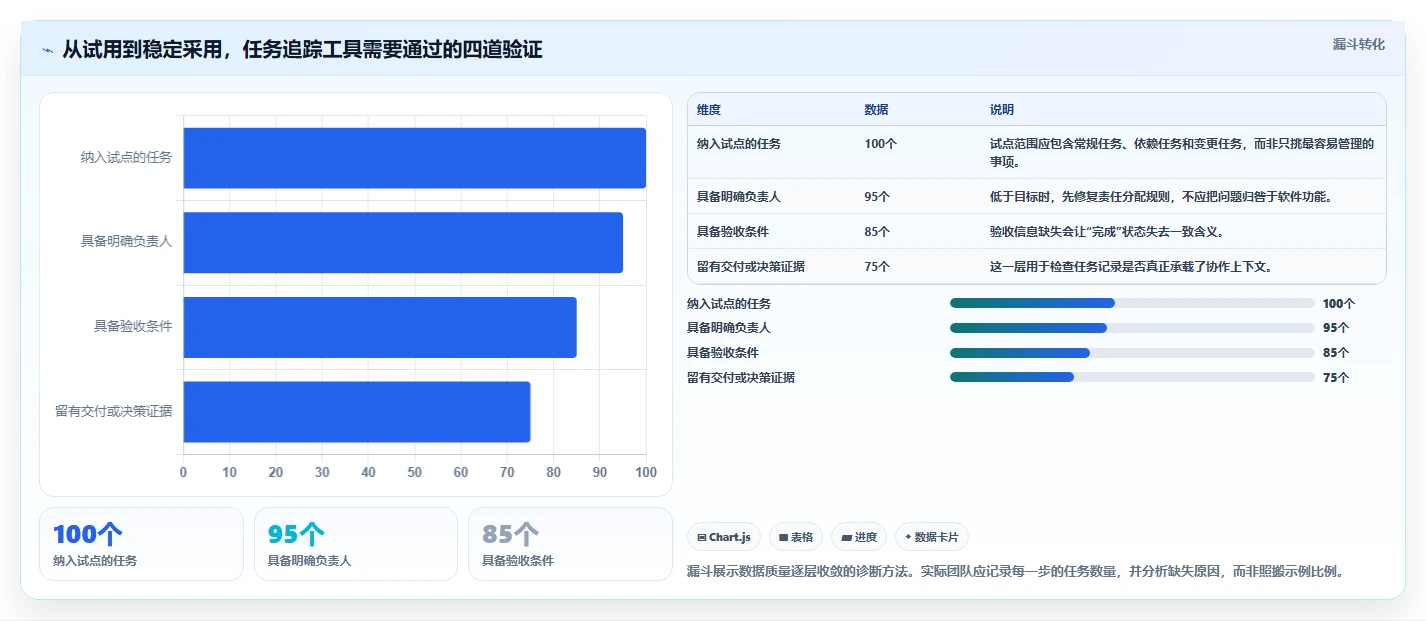Click the description starting 低于目标时

[1160, 197]
